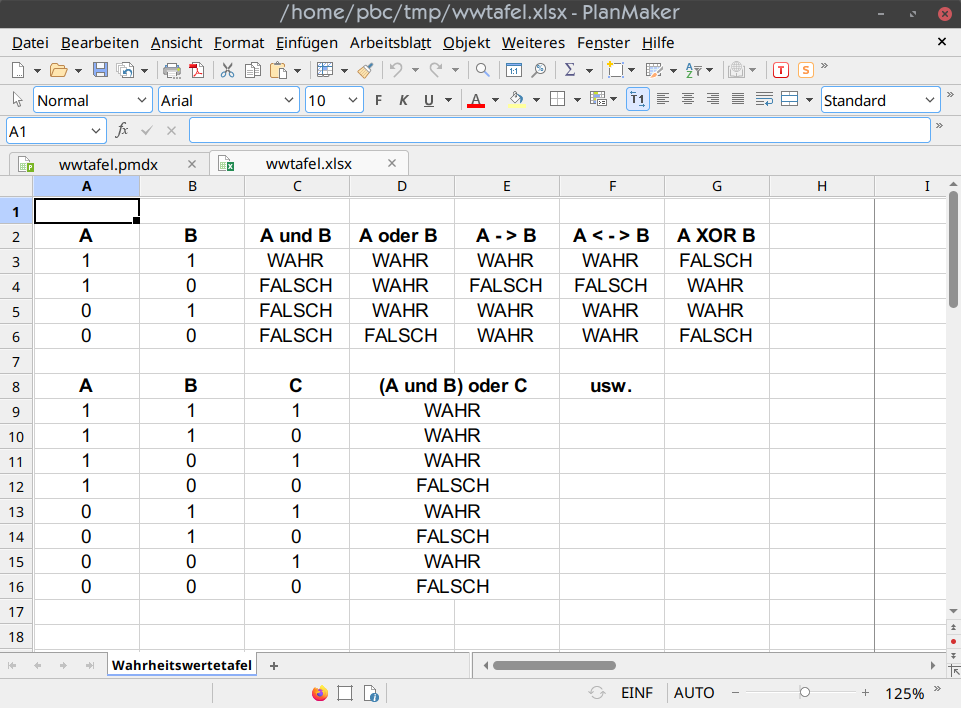Click the AUTO calculation indicator
The height and width of the screenshot is (708, 961).
(694, 693)
